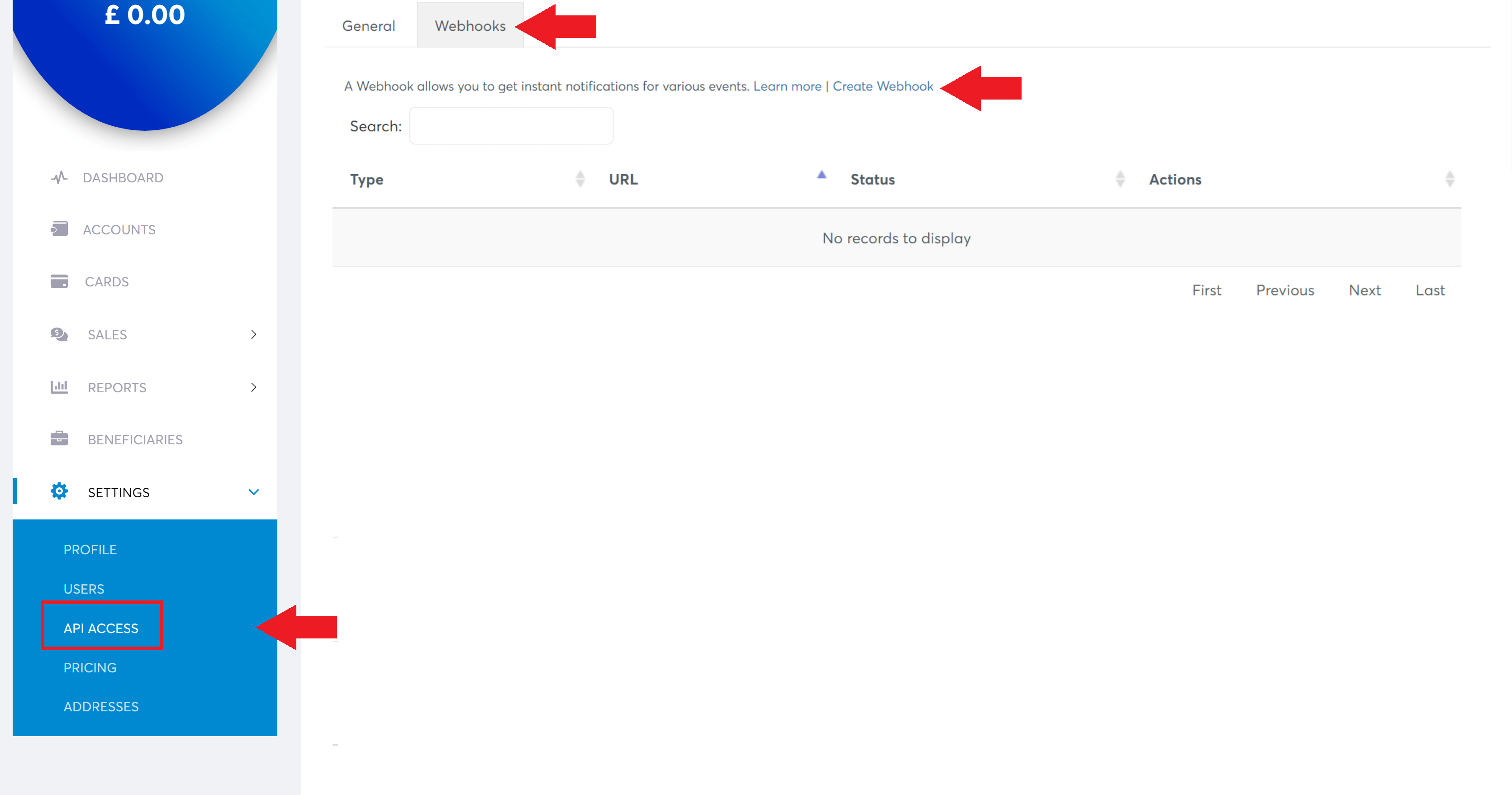This screenshot has height=795, width=1512.
Task: Switch to the General tab
Action: (369, 26)
